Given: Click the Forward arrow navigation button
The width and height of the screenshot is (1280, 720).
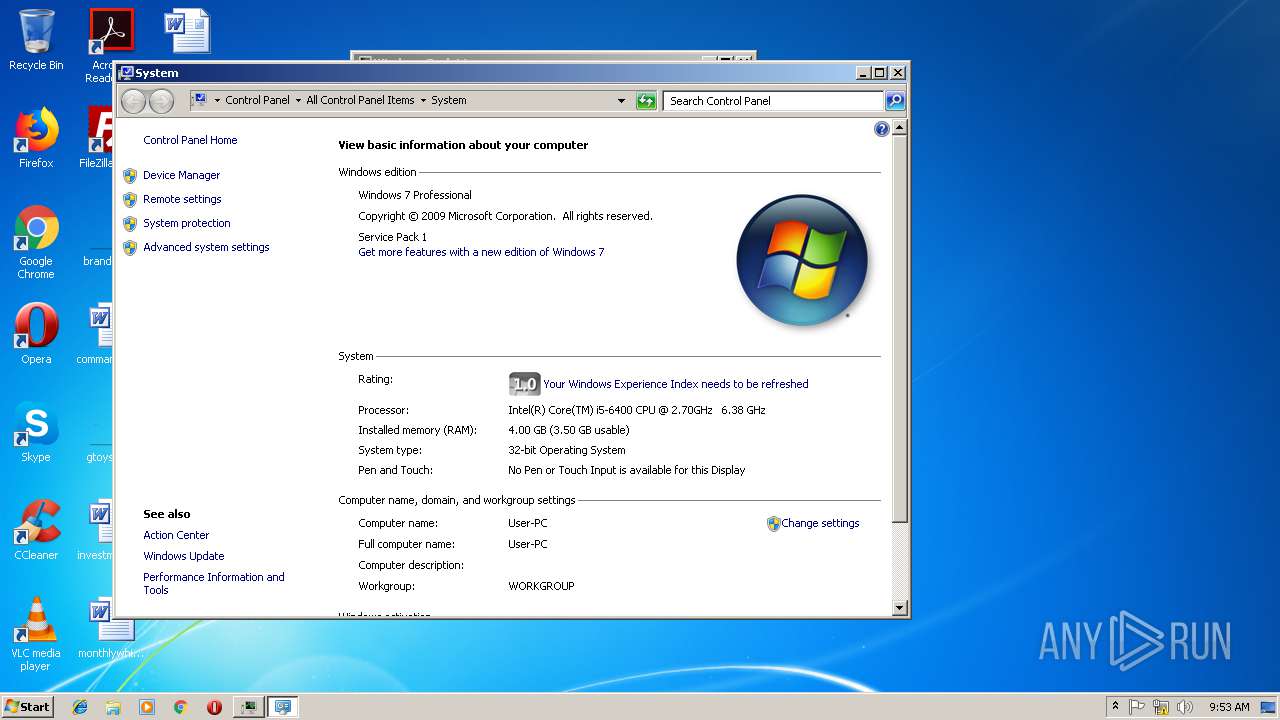Looking at the screenshot, I should tap(161, 100).
